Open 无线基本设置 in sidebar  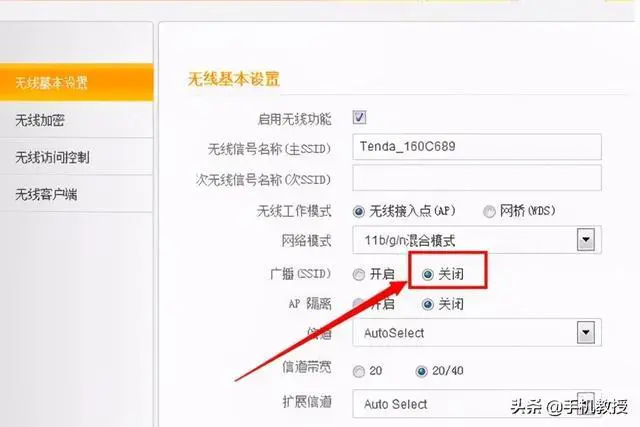click(x=76, y=82)
